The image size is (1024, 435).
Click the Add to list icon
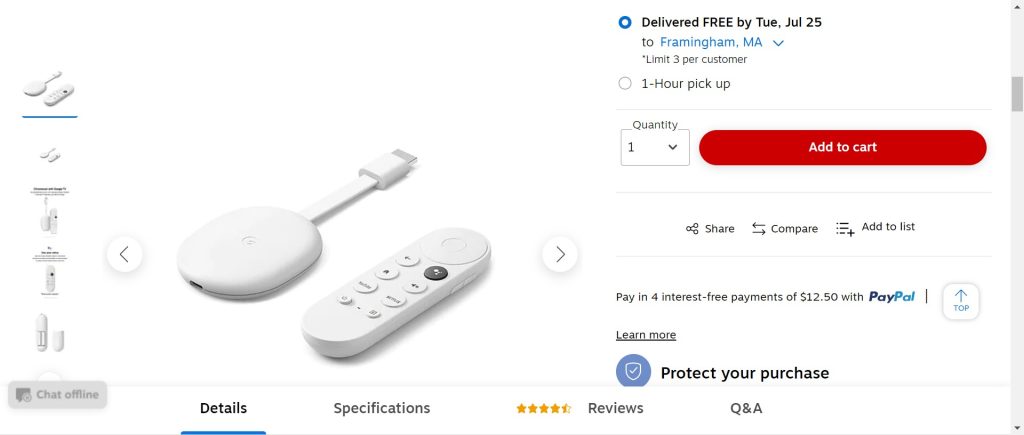coord(845,229)
